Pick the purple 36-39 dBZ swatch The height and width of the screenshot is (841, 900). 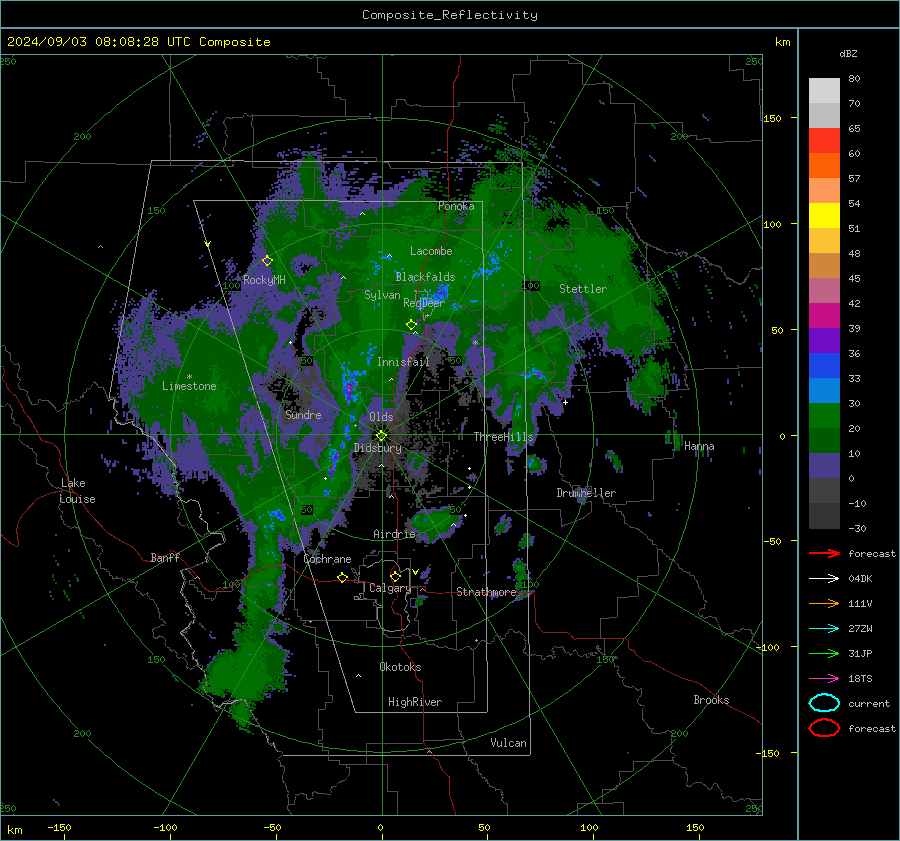(824, 341)
